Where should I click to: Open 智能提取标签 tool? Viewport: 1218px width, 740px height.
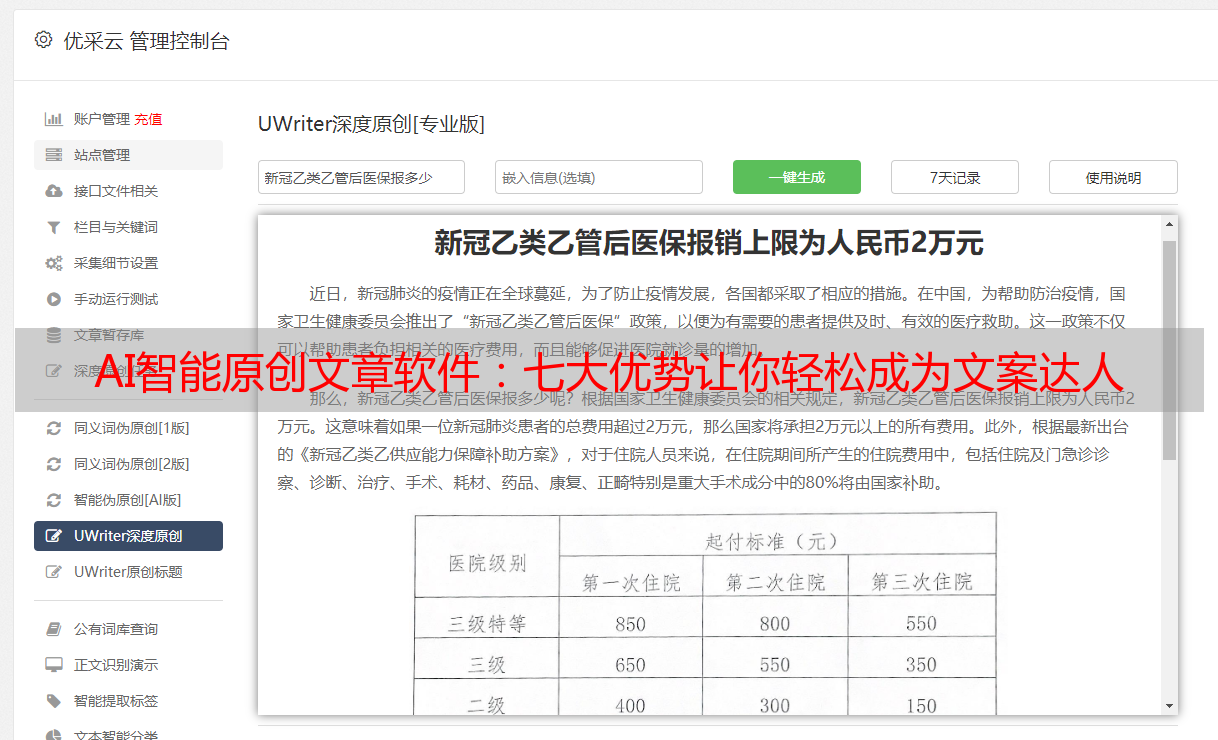pyautogui.click(x=128, y=701)
